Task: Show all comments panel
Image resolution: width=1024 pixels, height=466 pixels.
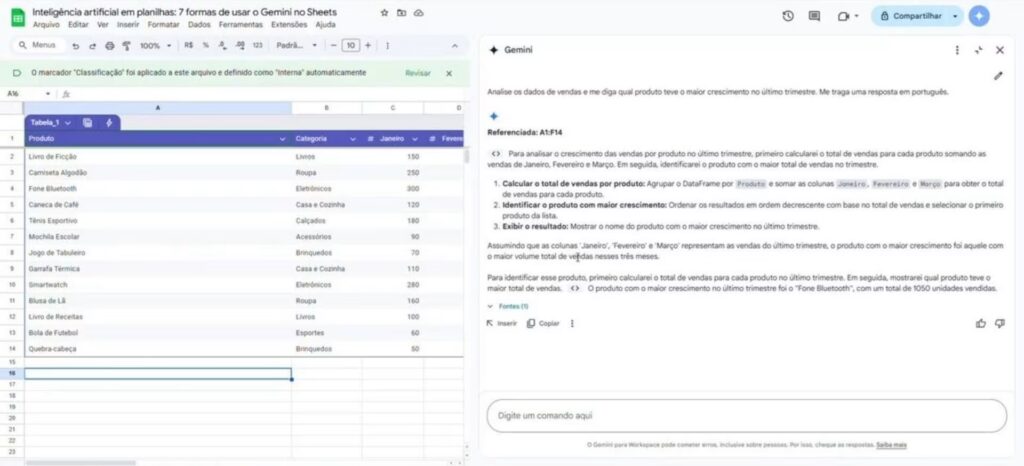Action: [814, 16]
